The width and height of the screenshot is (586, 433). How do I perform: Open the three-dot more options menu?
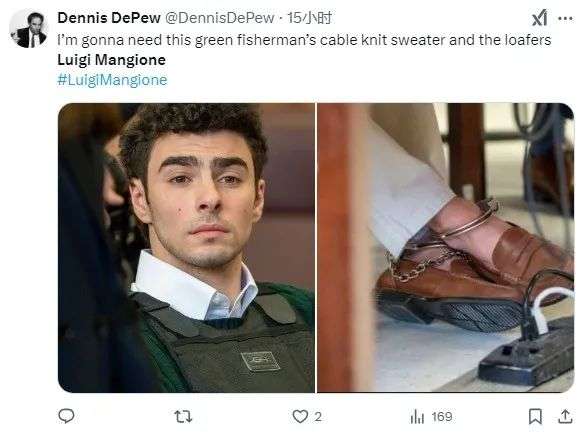click(565, 18)
